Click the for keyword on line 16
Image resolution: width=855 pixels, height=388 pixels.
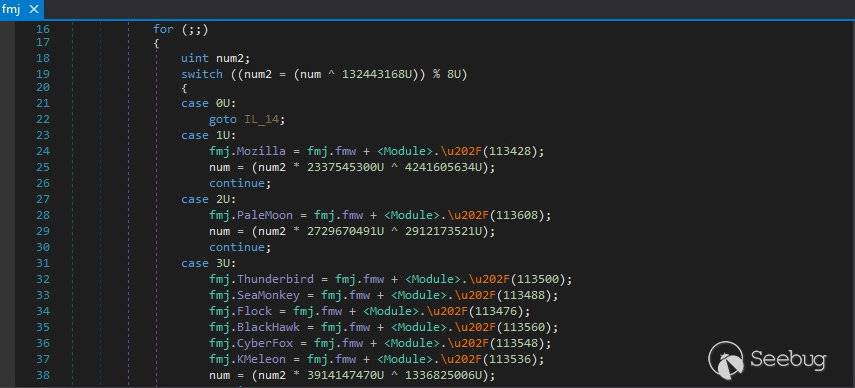(x=163, y=29)
